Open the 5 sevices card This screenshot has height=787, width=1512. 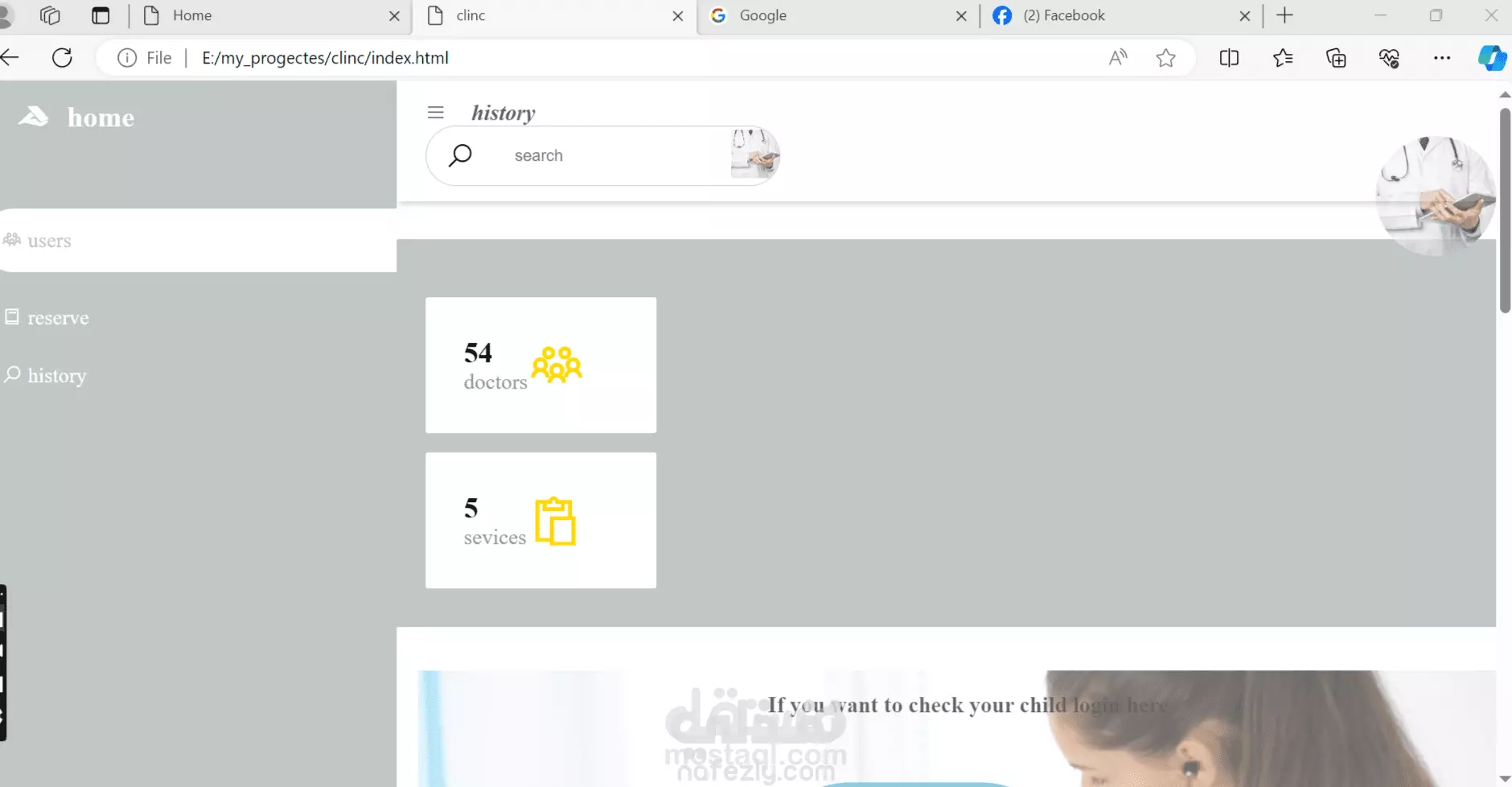pos(540,520)
